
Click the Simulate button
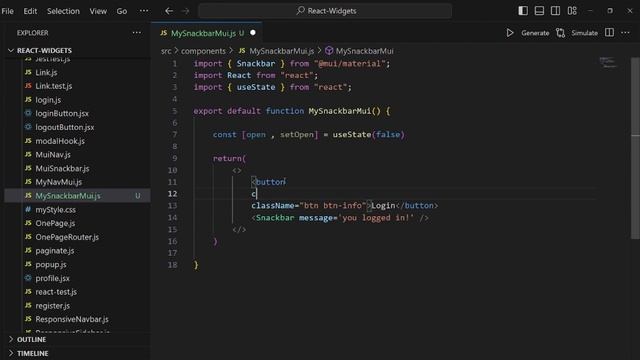point(584,33)
